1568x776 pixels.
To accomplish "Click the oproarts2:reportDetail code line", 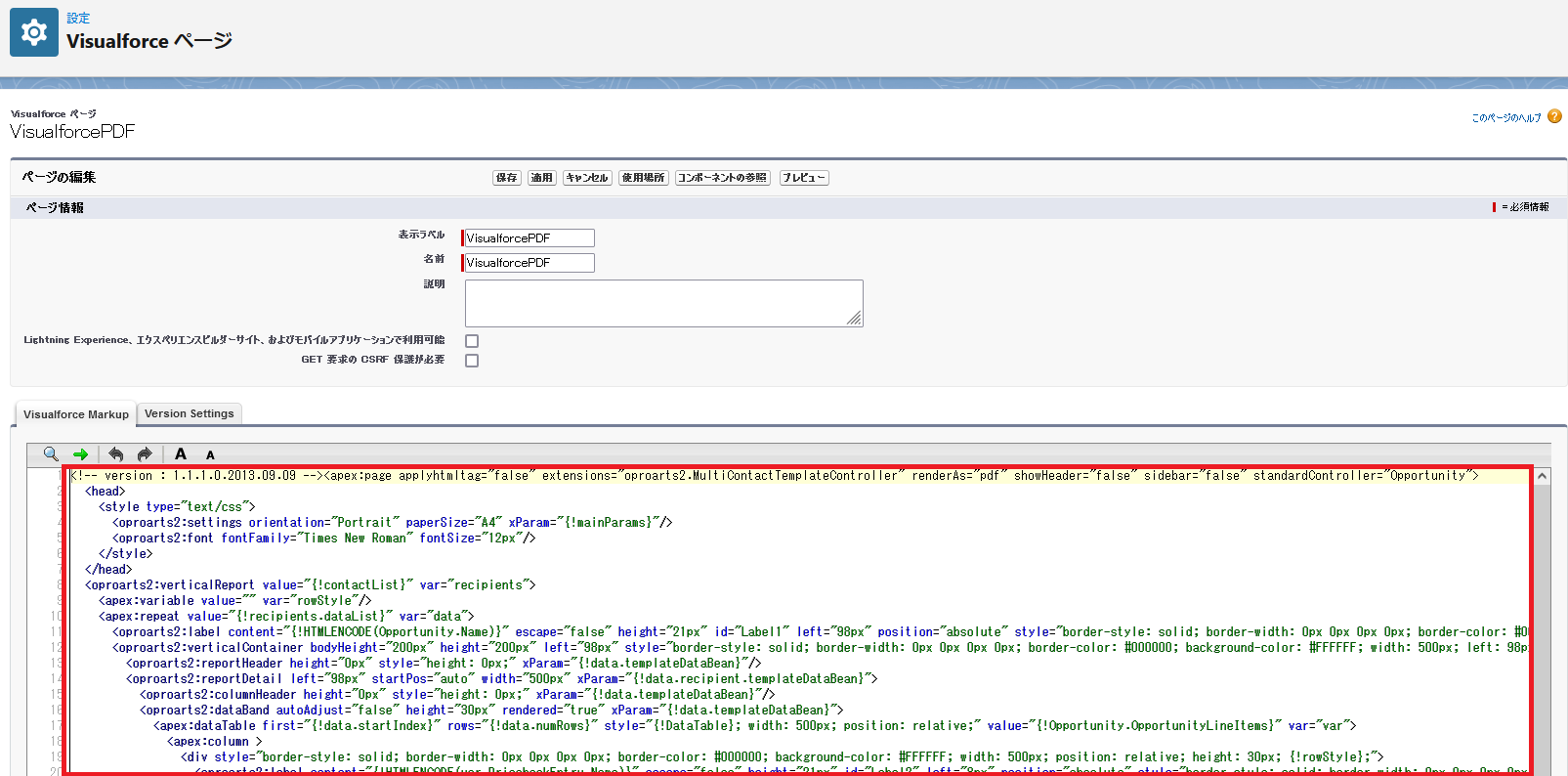I will point(502,679).
